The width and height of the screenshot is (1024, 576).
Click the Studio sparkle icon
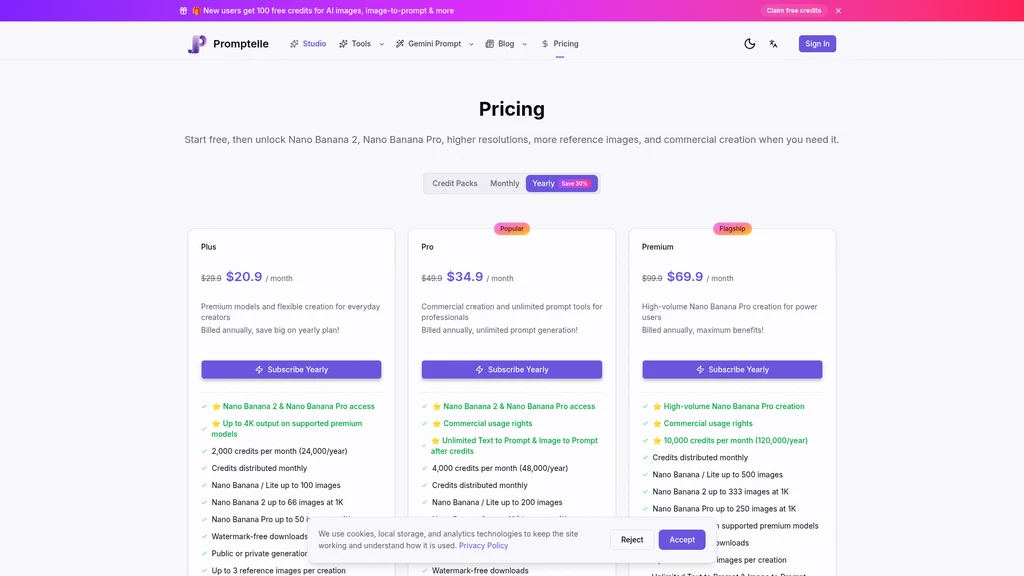pyautogui.click(x=295, y=44)
